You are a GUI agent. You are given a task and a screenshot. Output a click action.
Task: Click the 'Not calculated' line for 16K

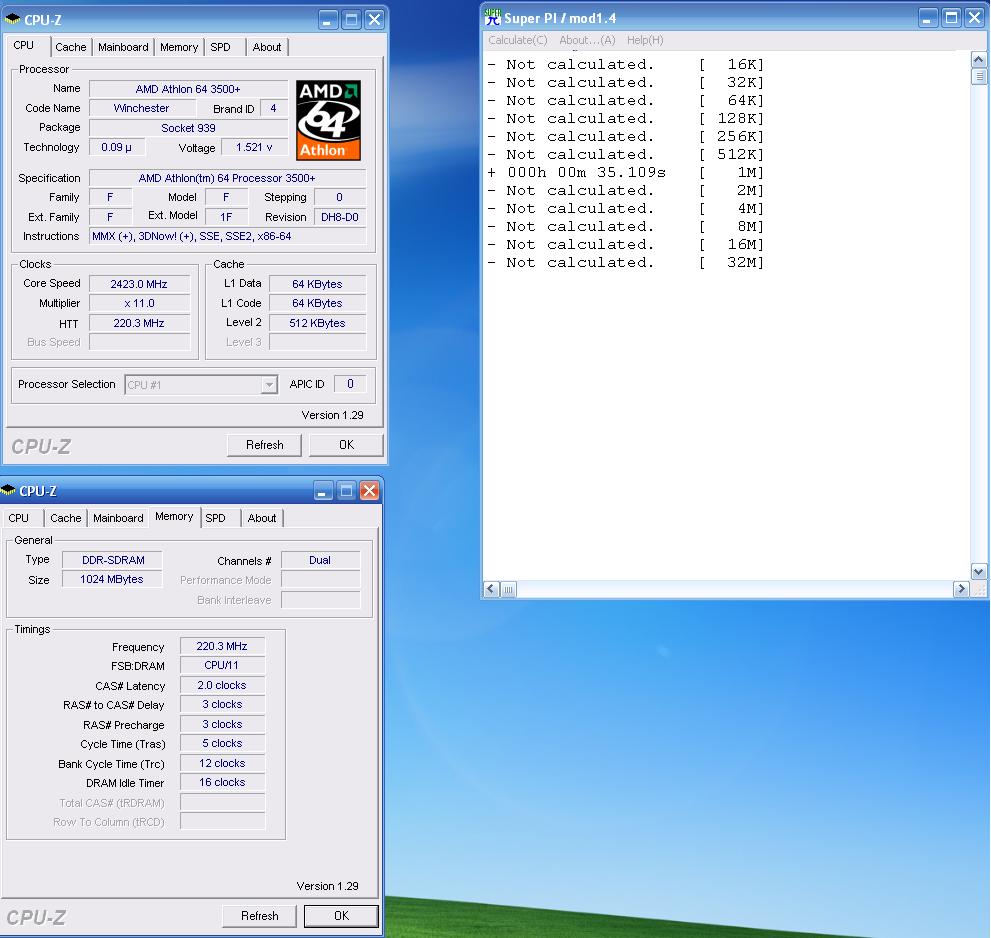click(626, 64)
